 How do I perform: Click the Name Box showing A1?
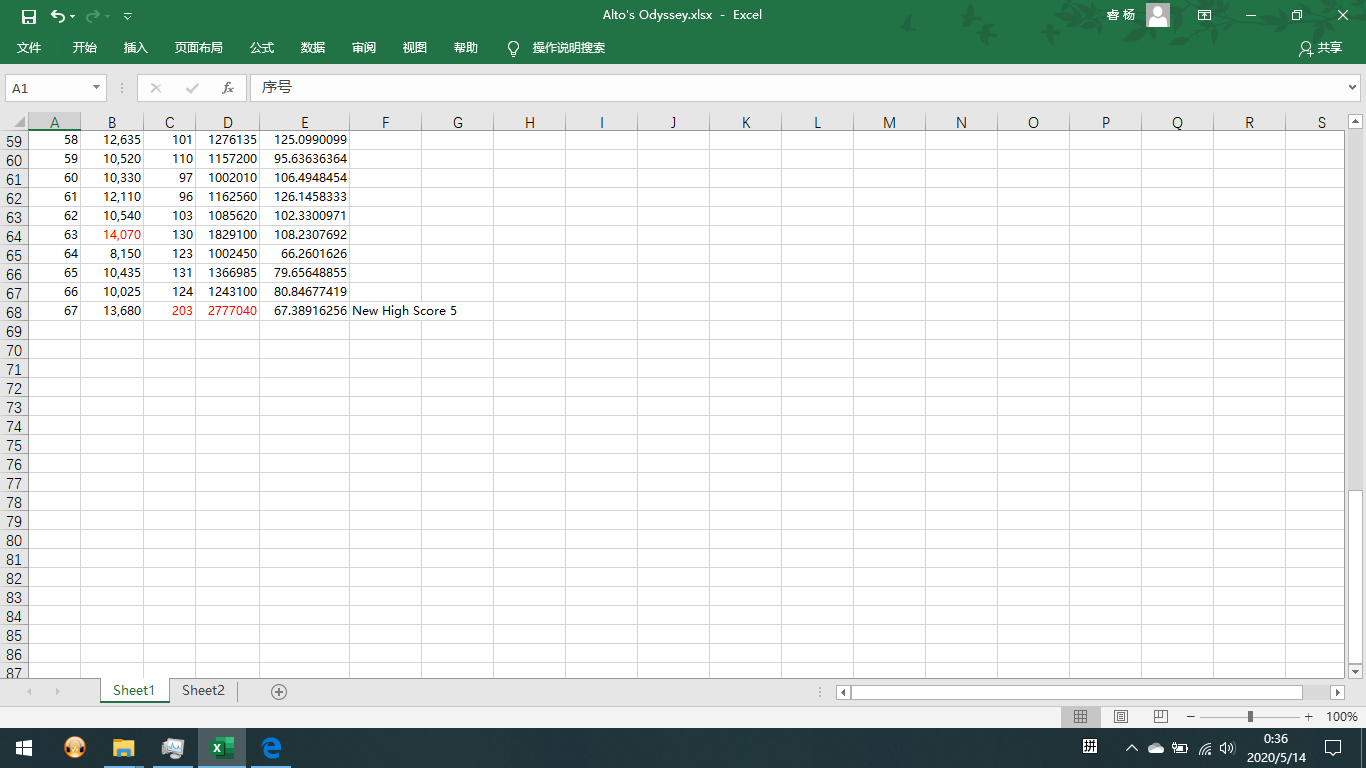coord(48,88)
